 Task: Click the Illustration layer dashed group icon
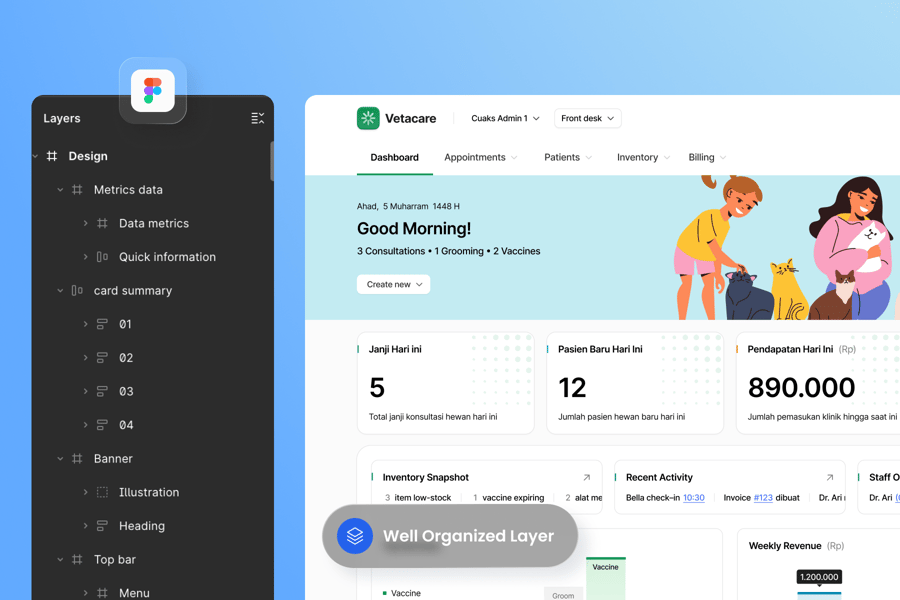click(x=102, y=492)
